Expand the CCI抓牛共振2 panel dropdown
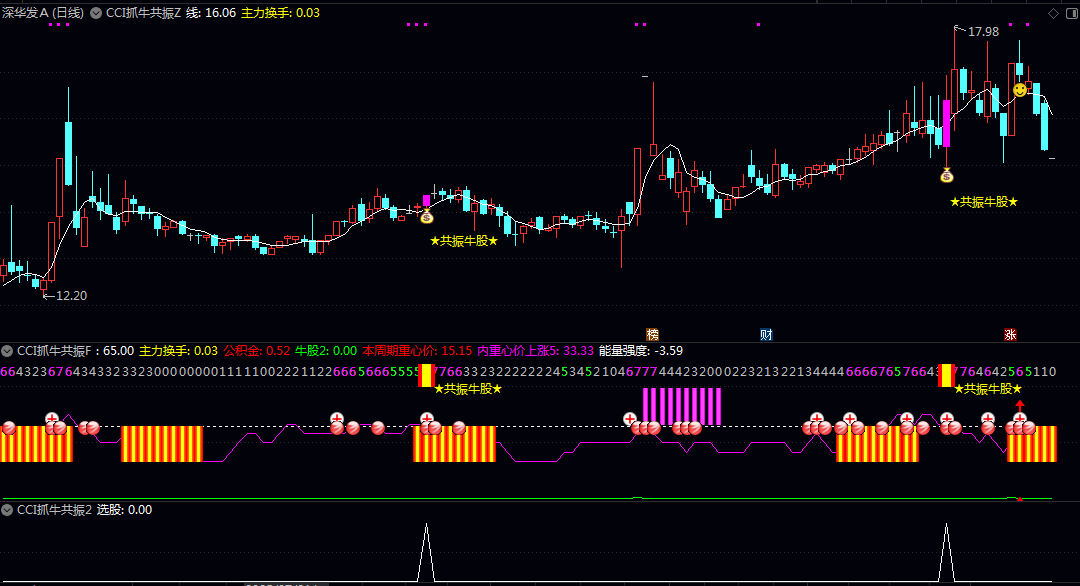Viewport: 1080px width, 586px height. 7,510
